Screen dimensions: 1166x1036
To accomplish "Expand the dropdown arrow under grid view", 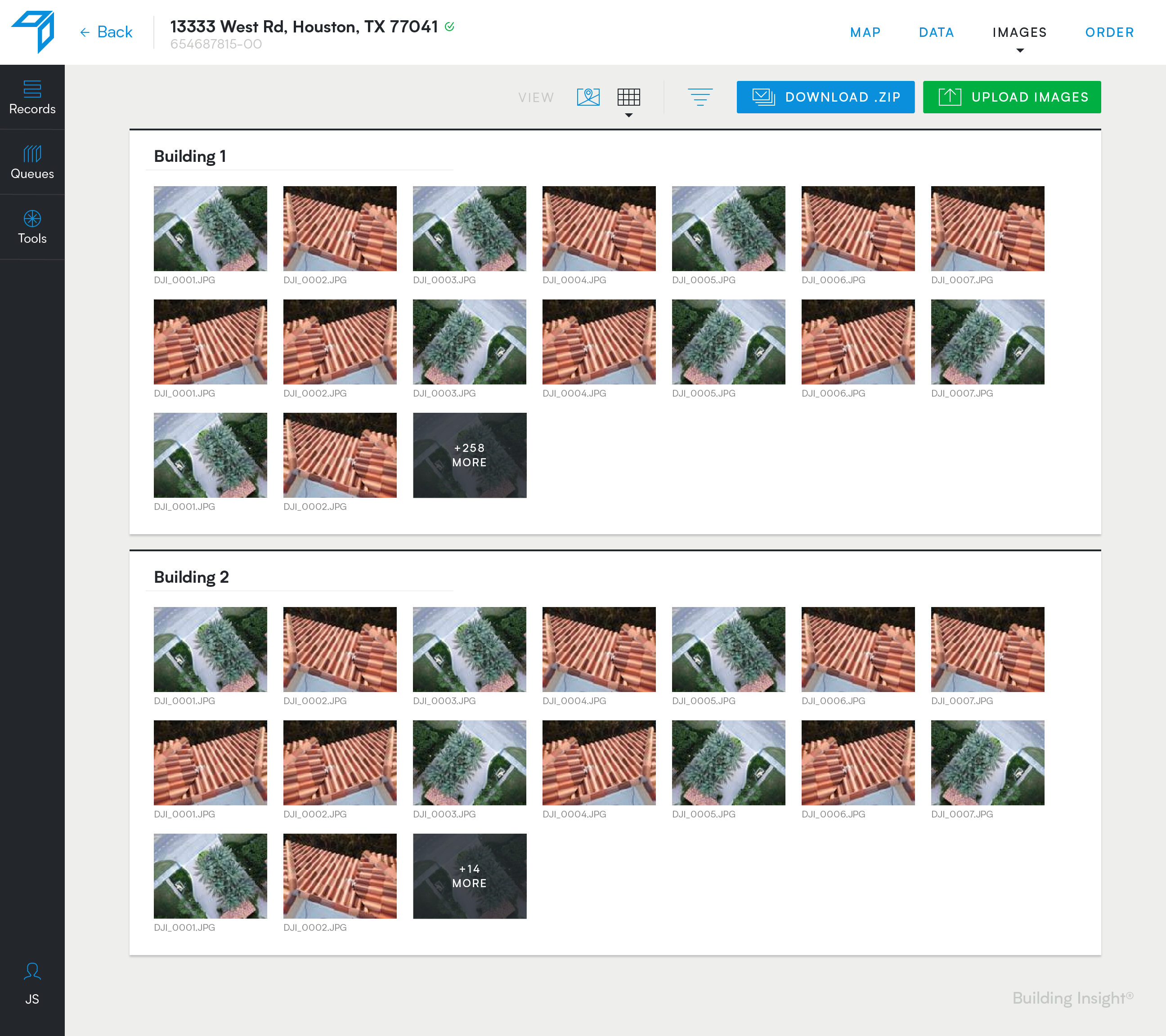I will pos(628,115).
